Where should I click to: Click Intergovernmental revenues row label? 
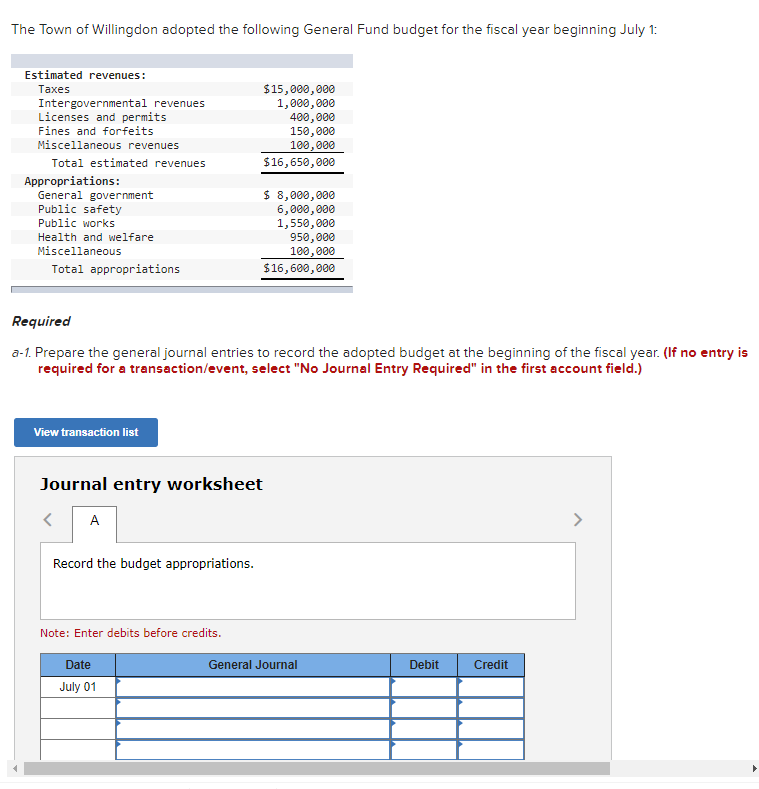pos(121,103)
